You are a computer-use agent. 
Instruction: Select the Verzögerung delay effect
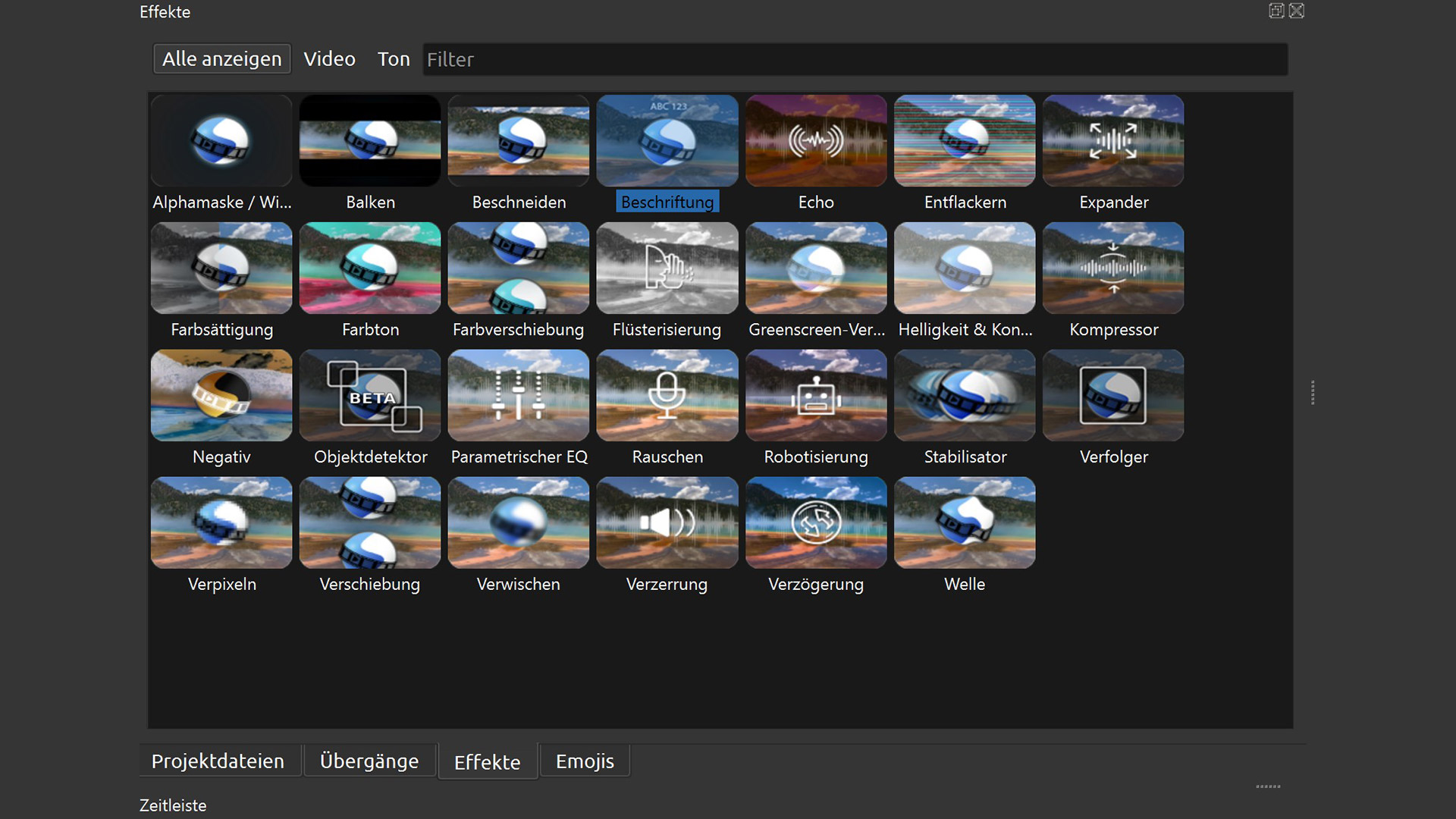tap(815, 523)
